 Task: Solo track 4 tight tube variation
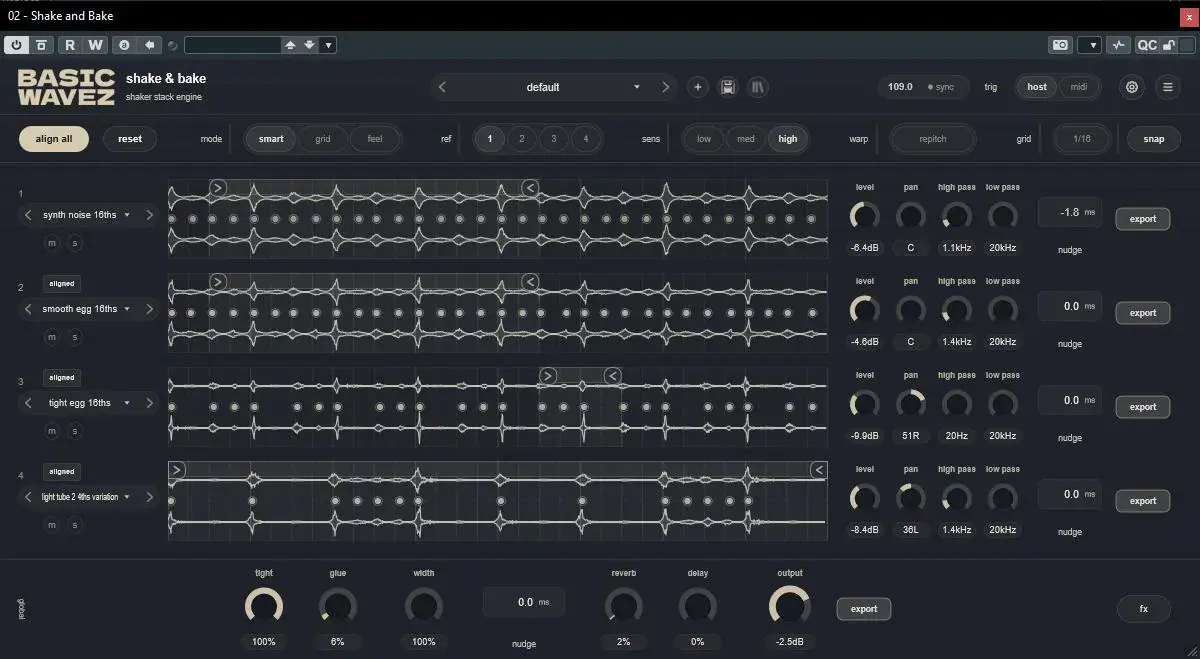pyautogui.click(x=74, y=525)
